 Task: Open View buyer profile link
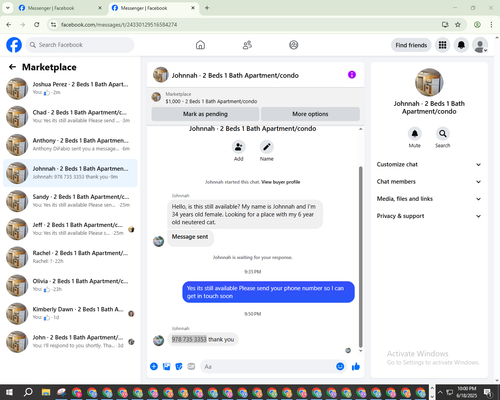point(281,182)
